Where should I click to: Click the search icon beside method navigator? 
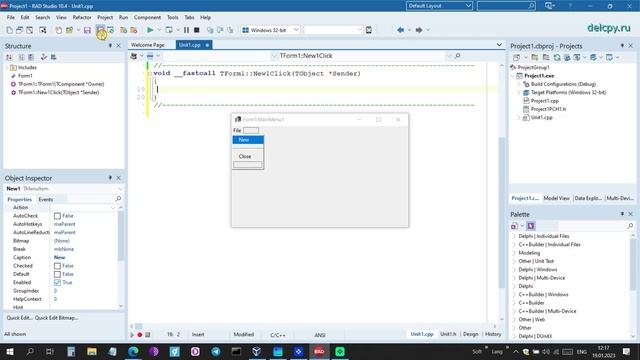(x=458, y=56)
